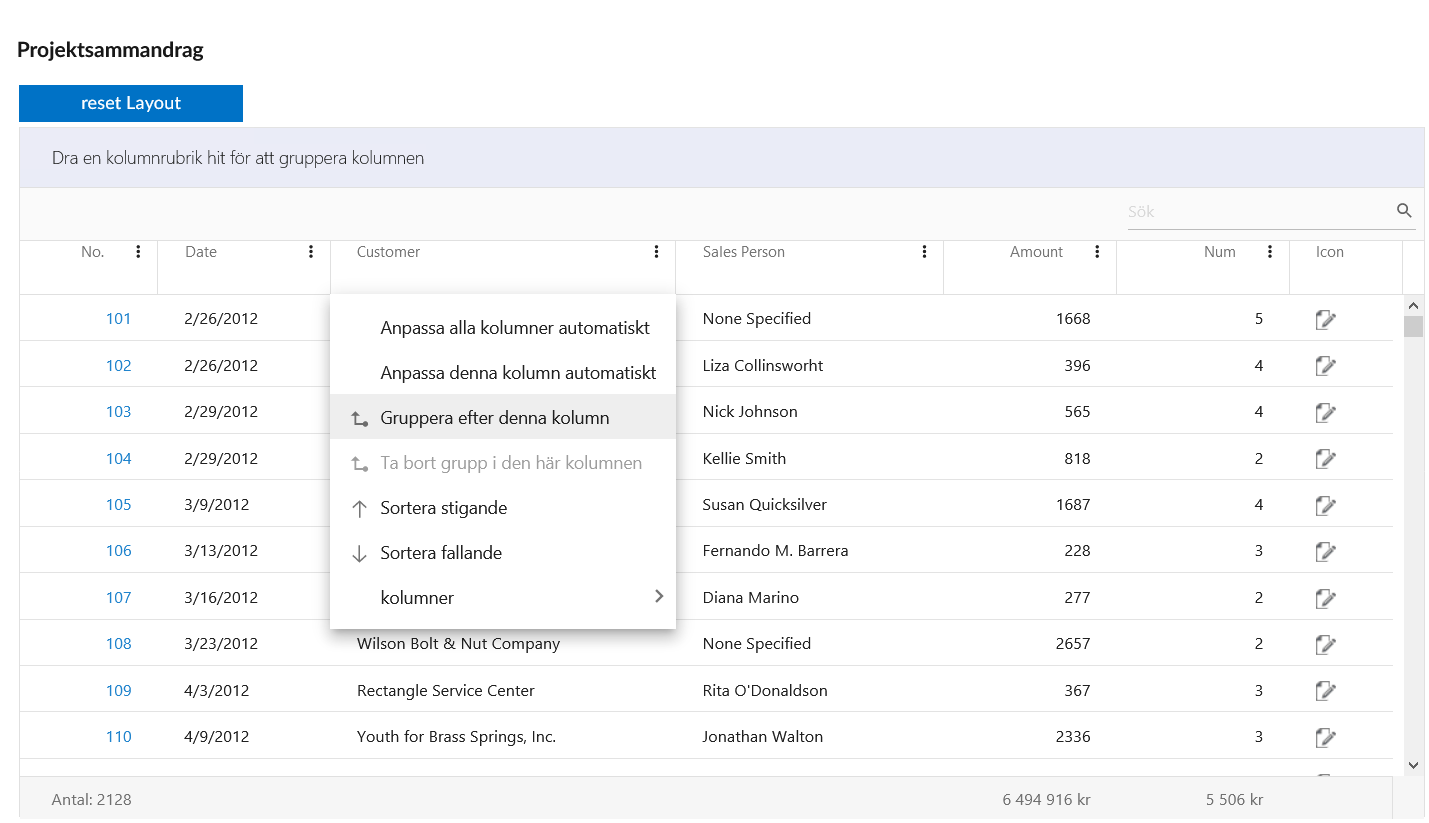
Task: Open the Amount column options menu
Action: click(x=1097, y=252)
